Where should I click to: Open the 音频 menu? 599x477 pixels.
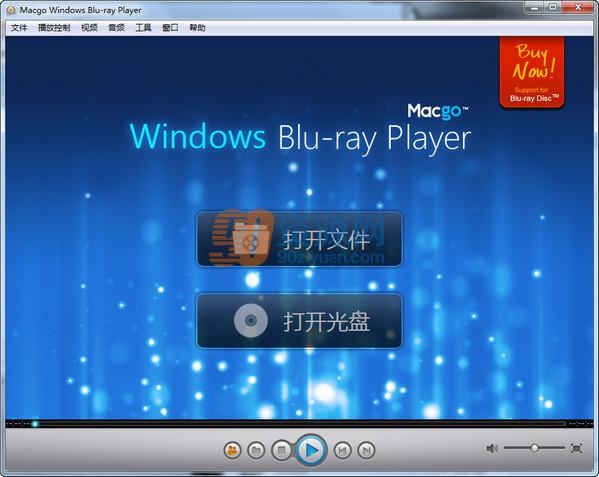pyautogui.click(x=117, y=27)
